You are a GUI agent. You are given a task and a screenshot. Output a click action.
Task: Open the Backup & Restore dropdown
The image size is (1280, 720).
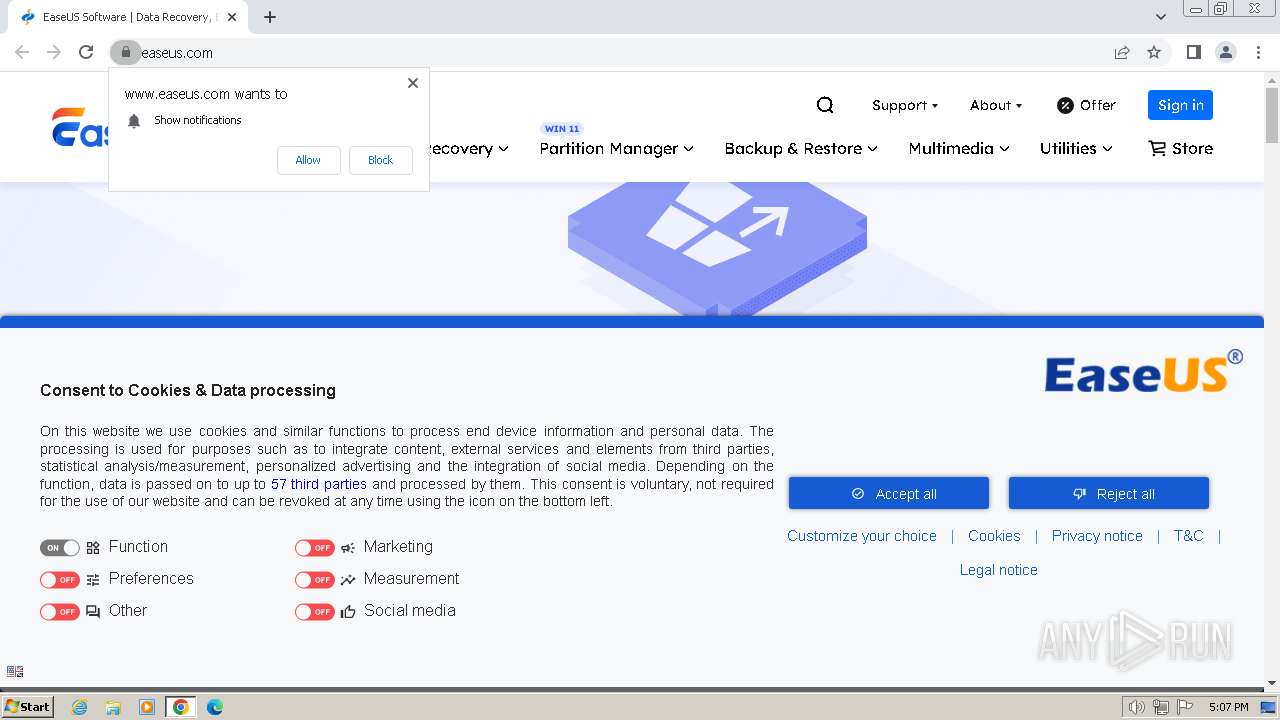pyautogui.click(x=801, y=148)
